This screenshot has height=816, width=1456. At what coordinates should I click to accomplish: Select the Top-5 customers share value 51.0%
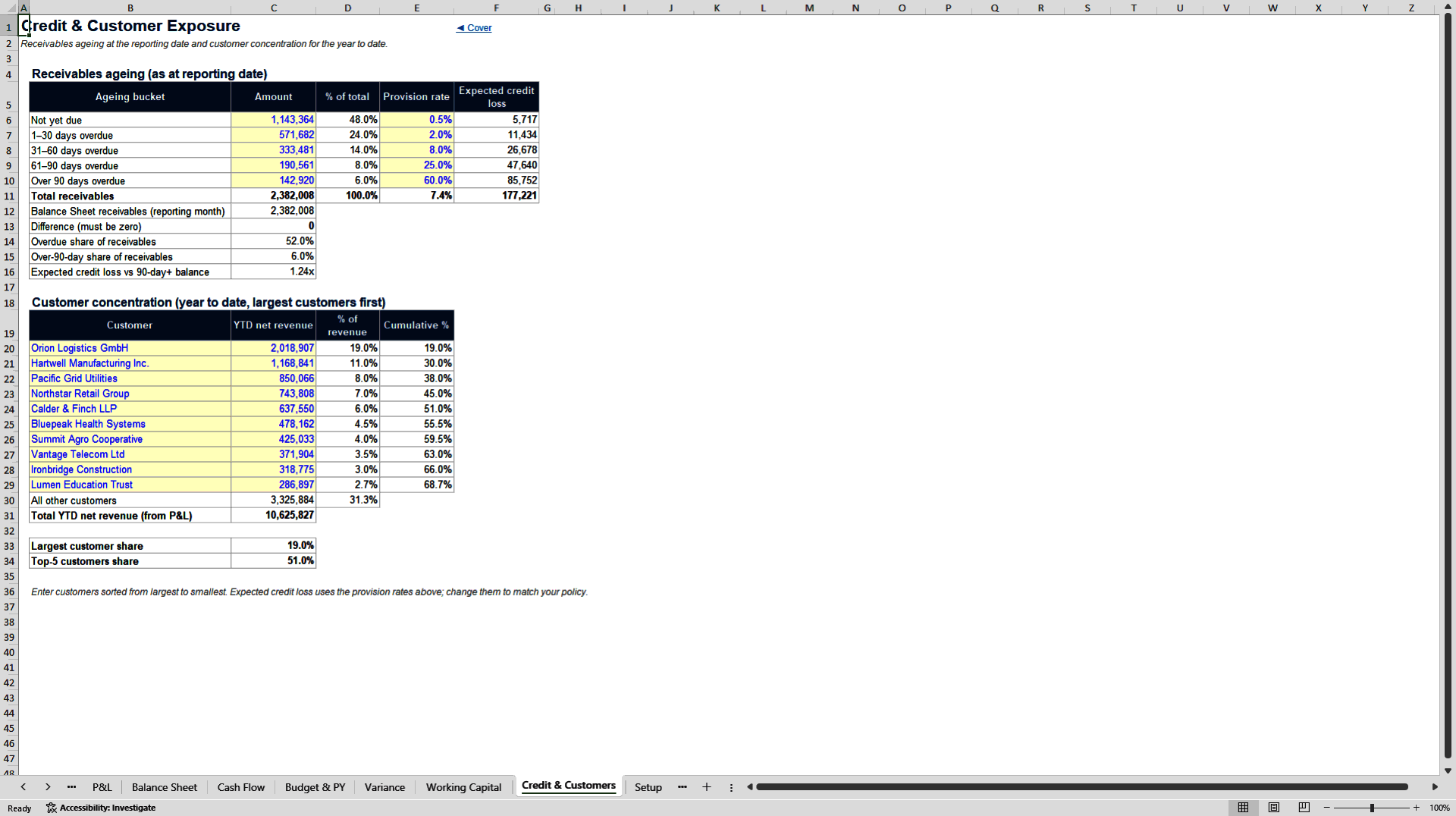point(274,561)
